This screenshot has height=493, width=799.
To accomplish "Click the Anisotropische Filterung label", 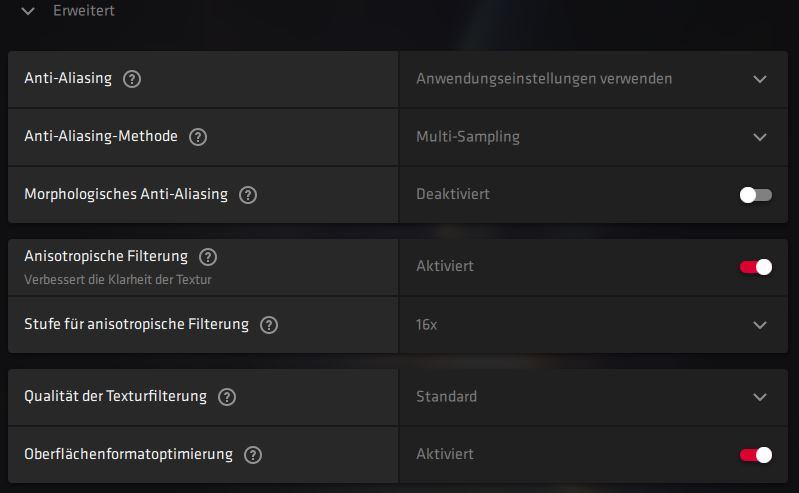I will tap(106, 256).
